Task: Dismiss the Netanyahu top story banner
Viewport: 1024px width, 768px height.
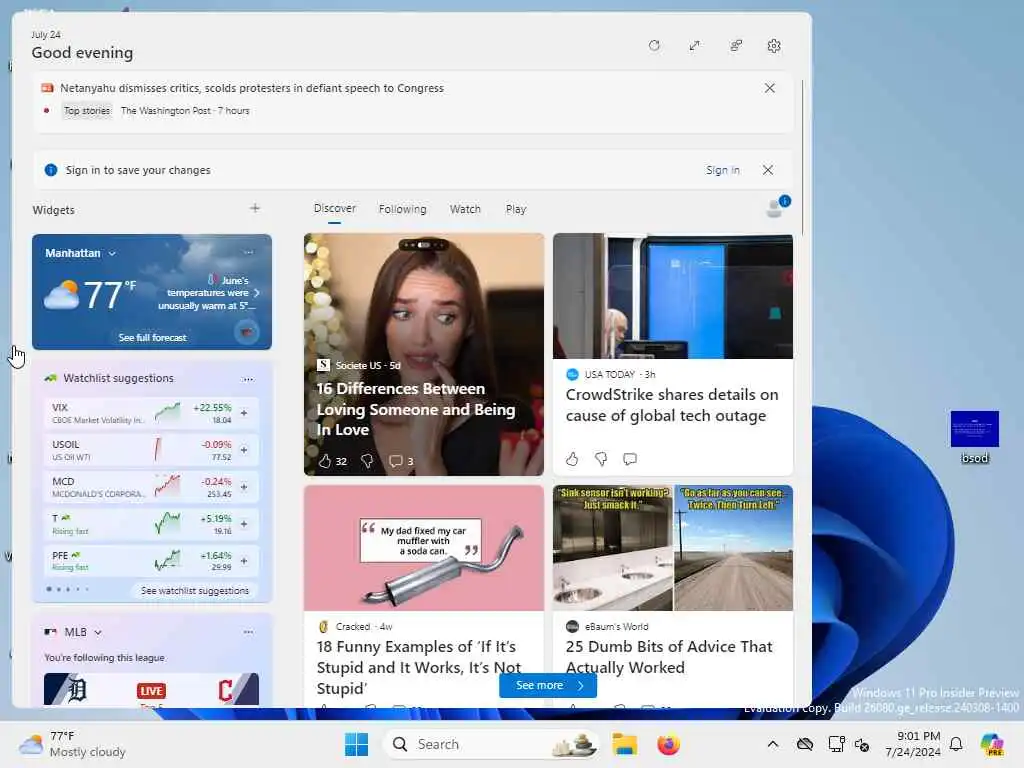Action: click(x=769, y=88)
